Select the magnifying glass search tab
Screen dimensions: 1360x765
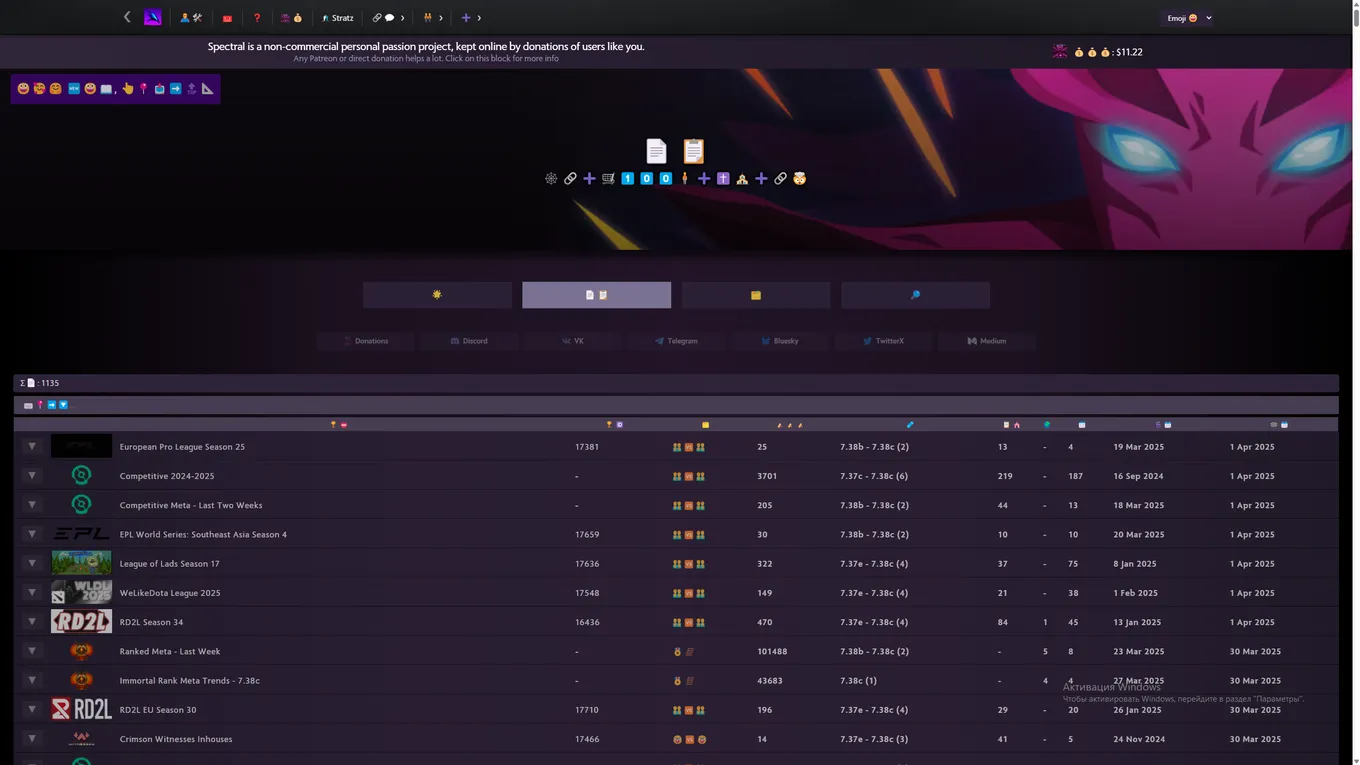tap(915, 295)
